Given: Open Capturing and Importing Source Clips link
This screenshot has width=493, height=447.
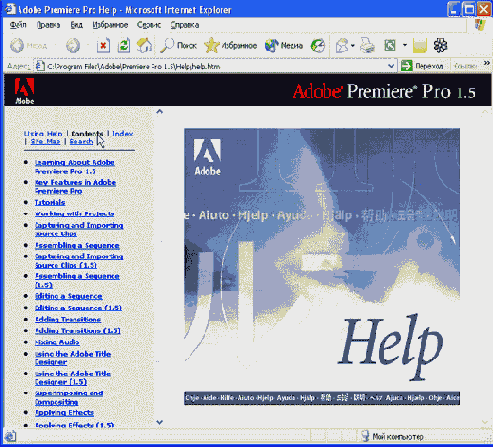Looking at the screenshot, I should pos(79,229).
